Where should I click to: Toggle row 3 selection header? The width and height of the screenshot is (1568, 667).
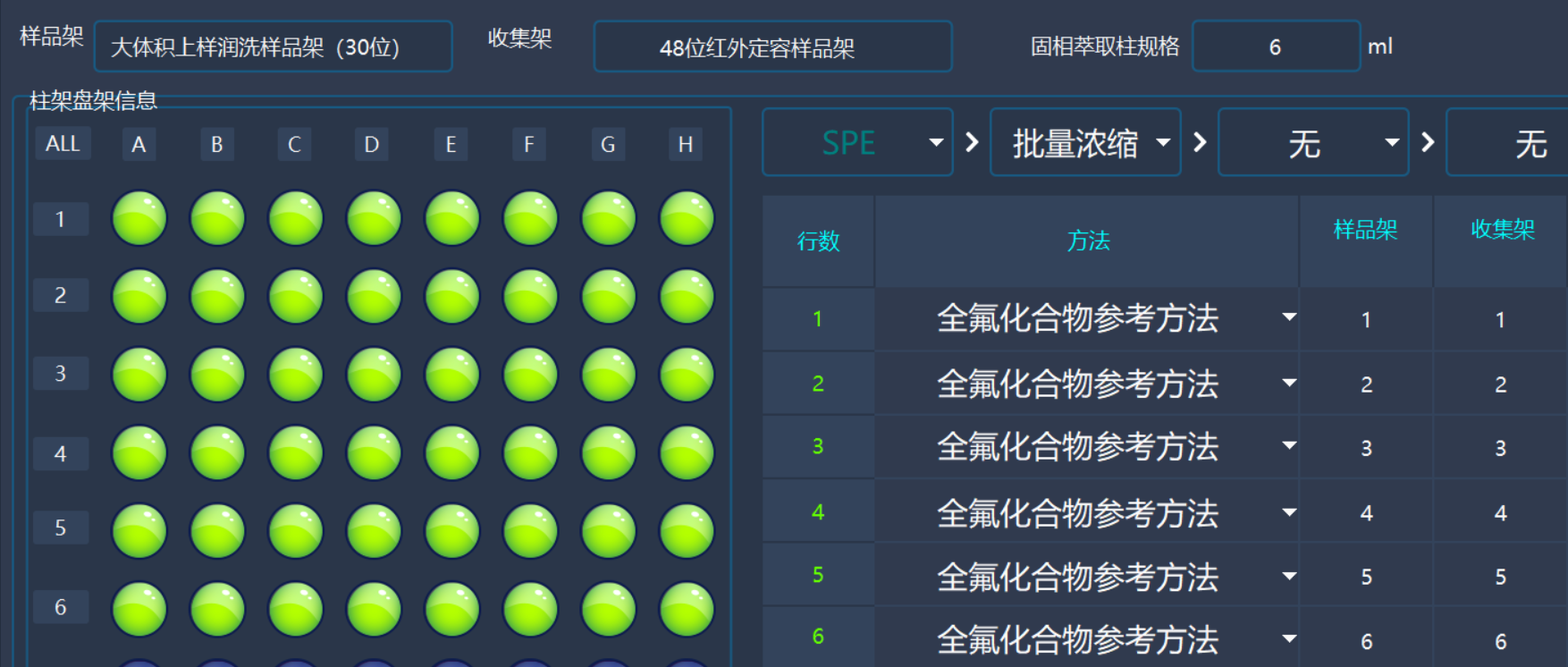(x=60, y=373)
